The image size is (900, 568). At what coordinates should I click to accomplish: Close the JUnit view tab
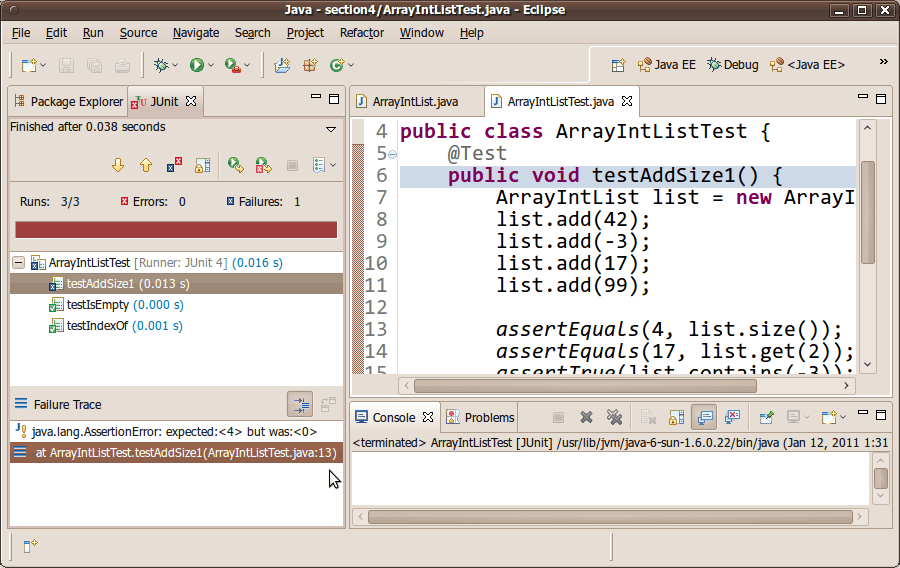tap(191, 101)
